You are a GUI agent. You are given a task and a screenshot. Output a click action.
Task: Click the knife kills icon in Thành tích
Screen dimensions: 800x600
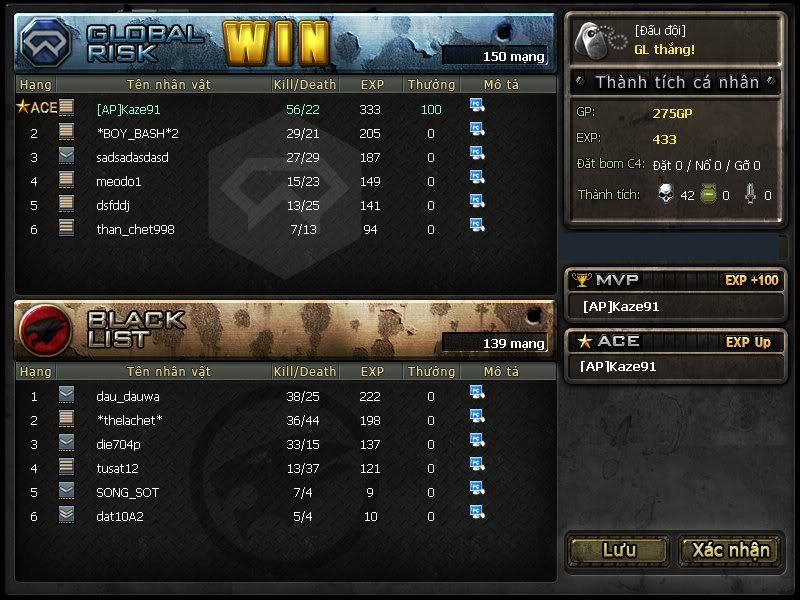pos(750,194)
